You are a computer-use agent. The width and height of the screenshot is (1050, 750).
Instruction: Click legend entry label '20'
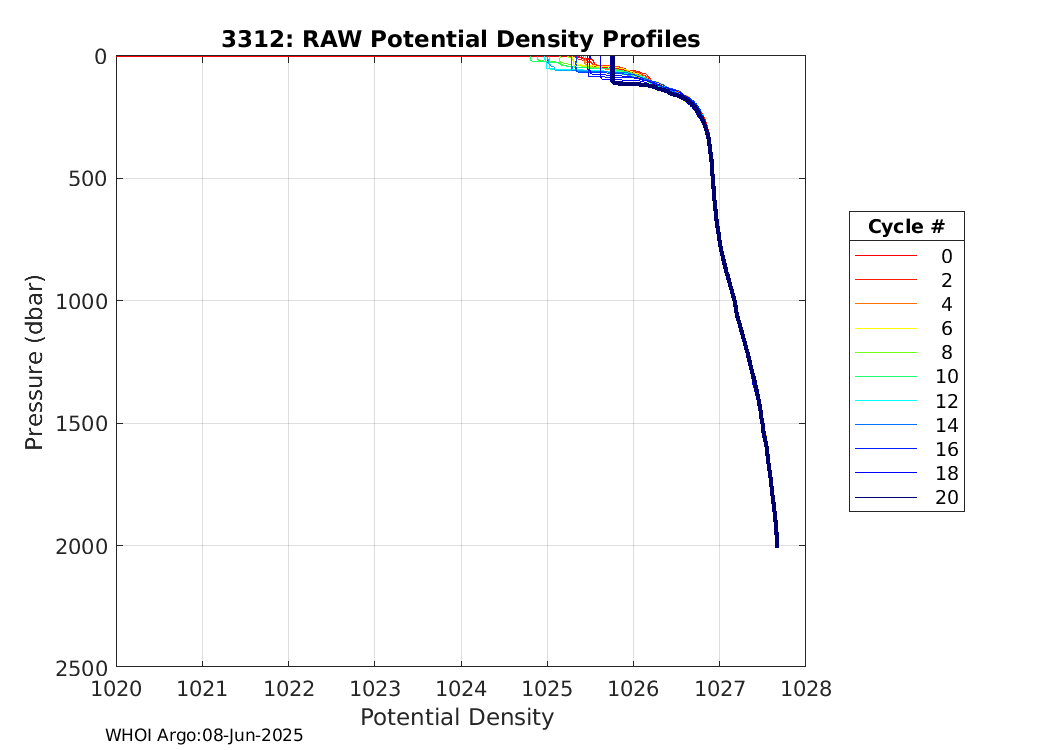point(946,498)
